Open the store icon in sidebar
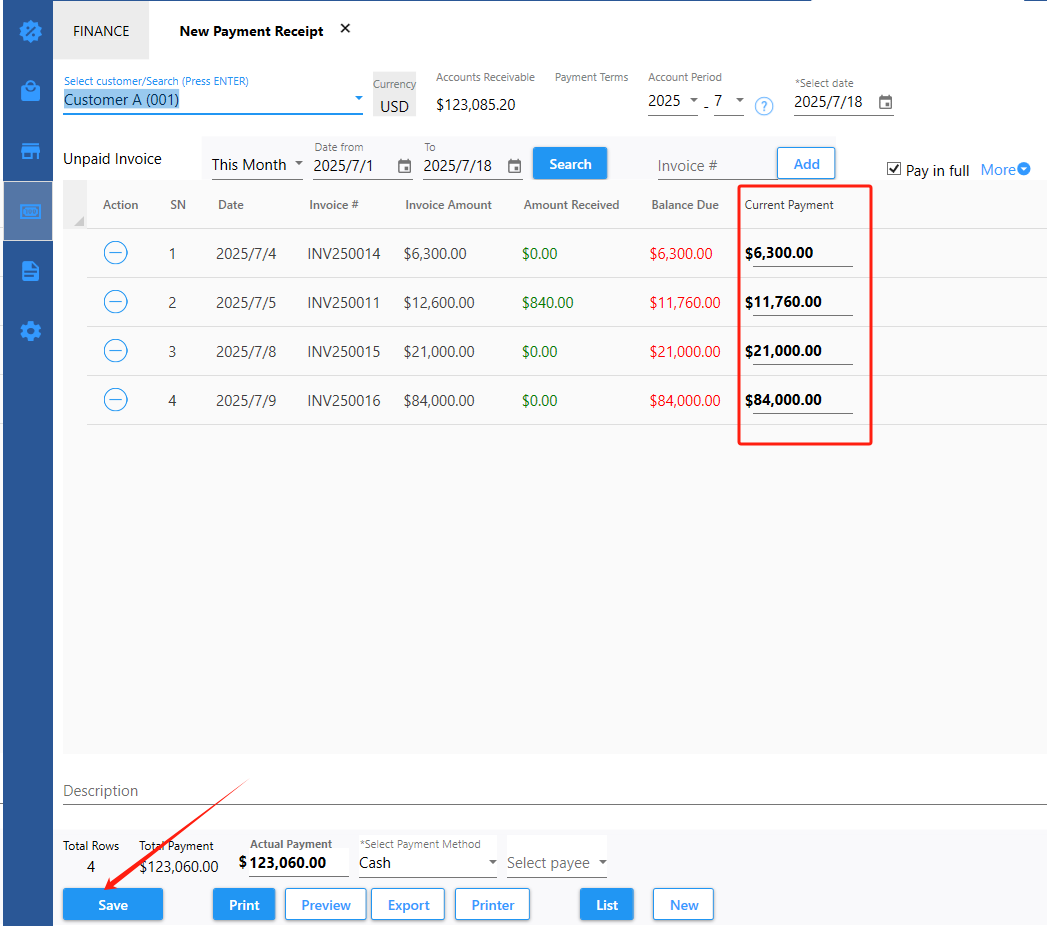Image resolution: width=1047 pixels, height=926 pixels. [x=30, y=152]
